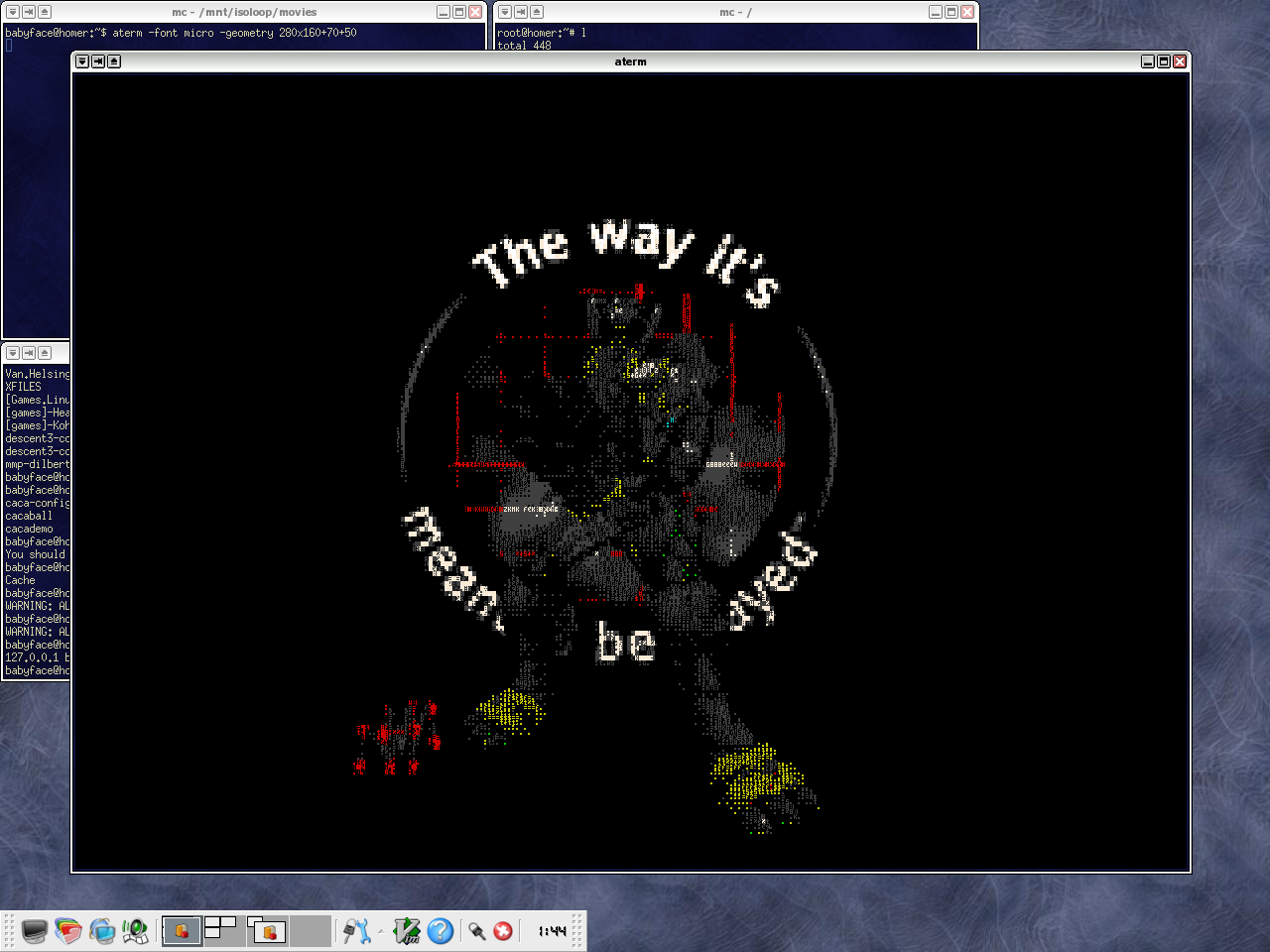1270x952 pixels.
Task: Roll up the mc - / window
Action: pyautogui.click(x=537, y=12)
